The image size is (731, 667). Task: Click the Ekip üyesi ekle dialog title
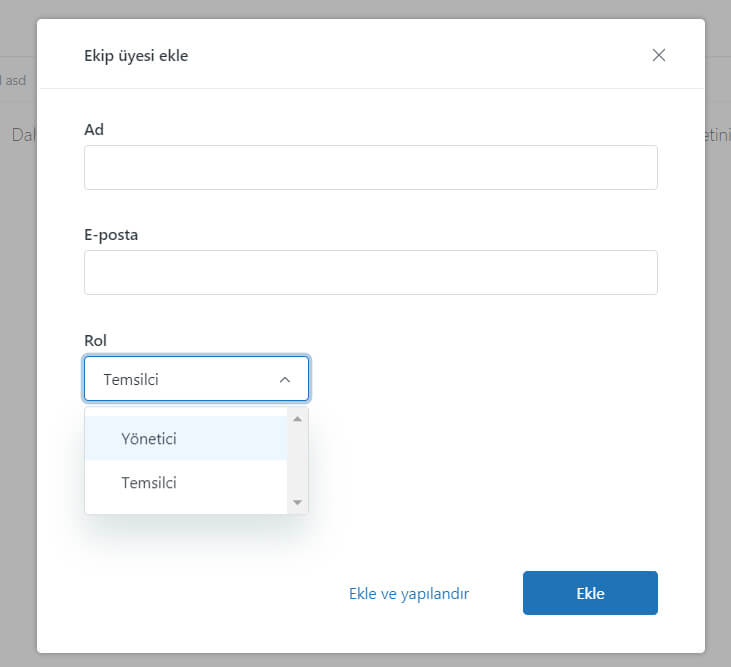point(136,55)
